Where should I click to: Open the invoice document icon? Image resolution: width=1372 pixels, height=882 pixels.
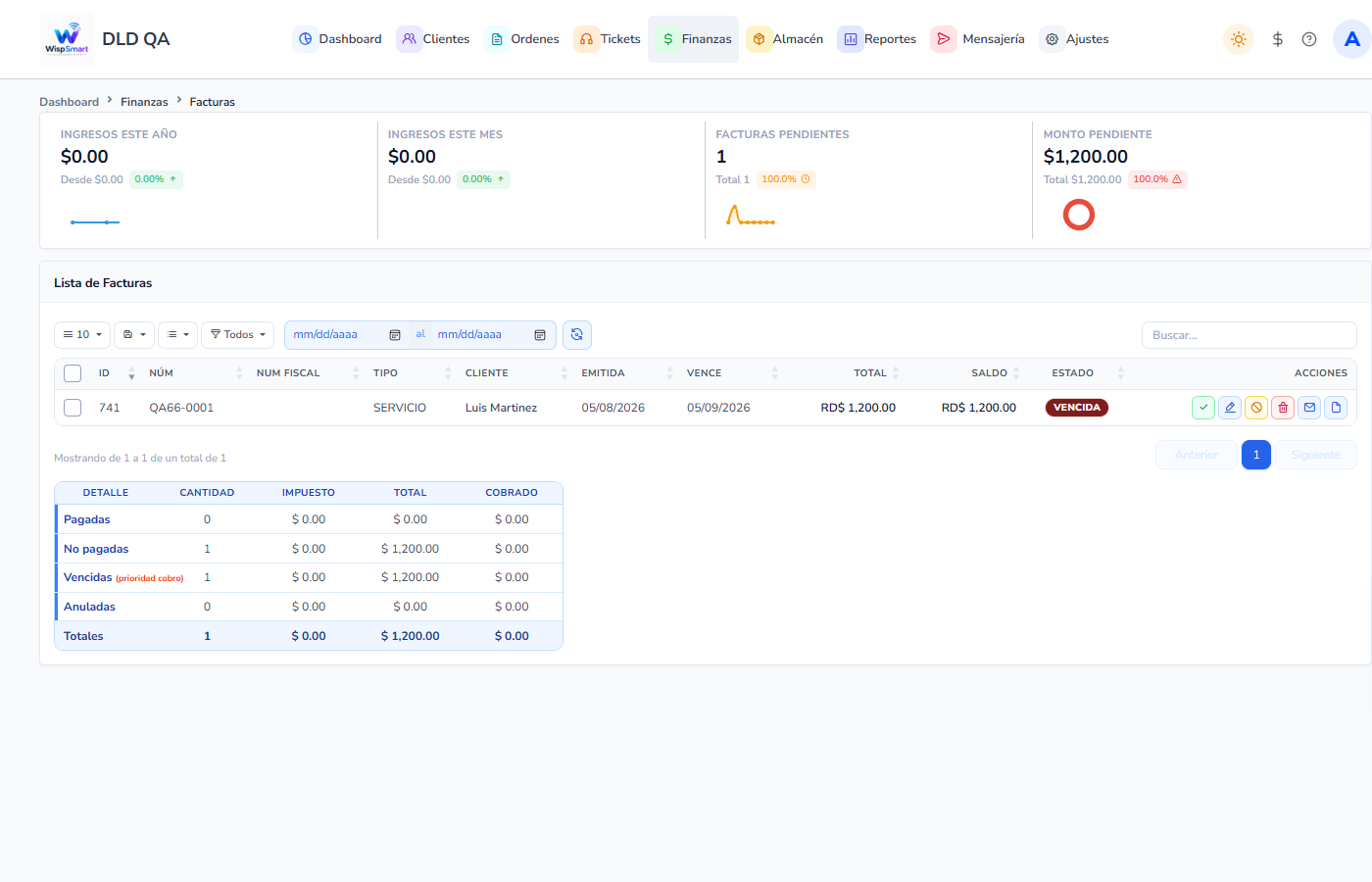click(x=1336, y=408)
